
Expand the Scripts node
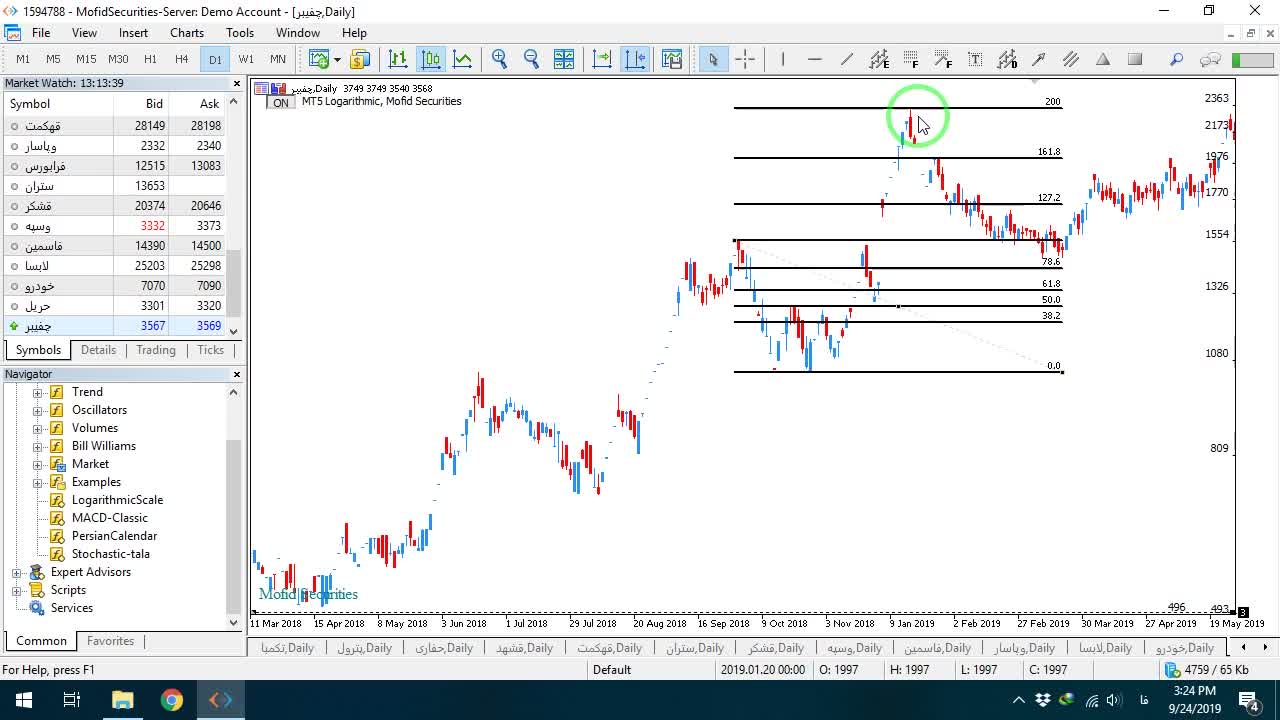point(17,590)
